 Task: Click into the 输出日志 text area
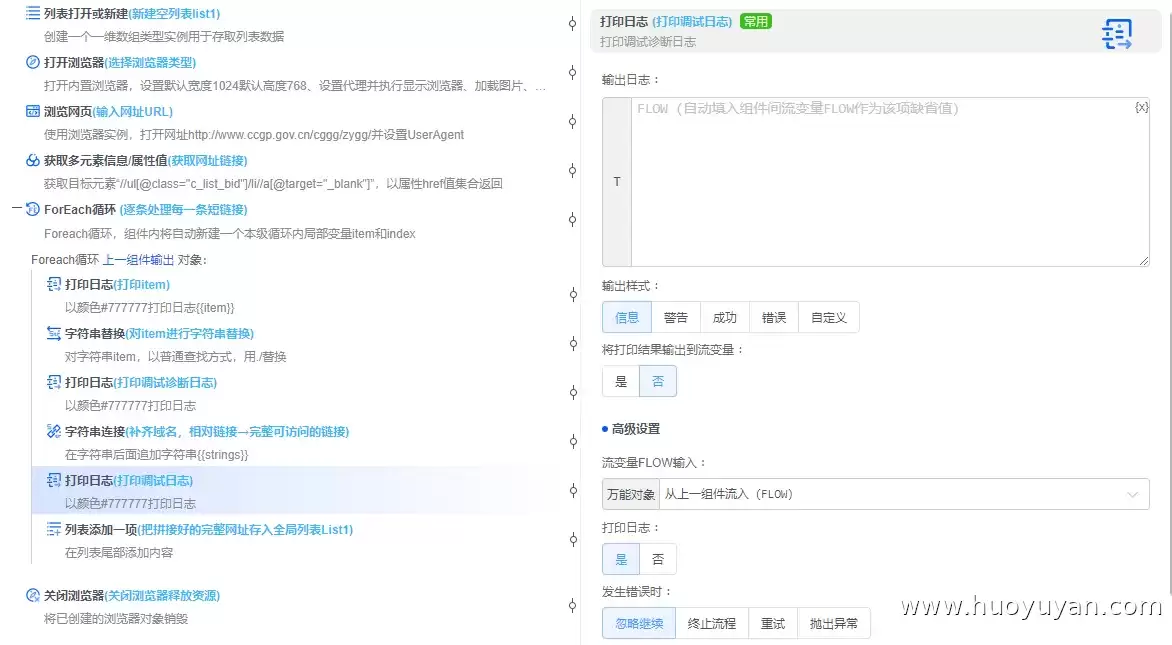click(x=889, y=182)
